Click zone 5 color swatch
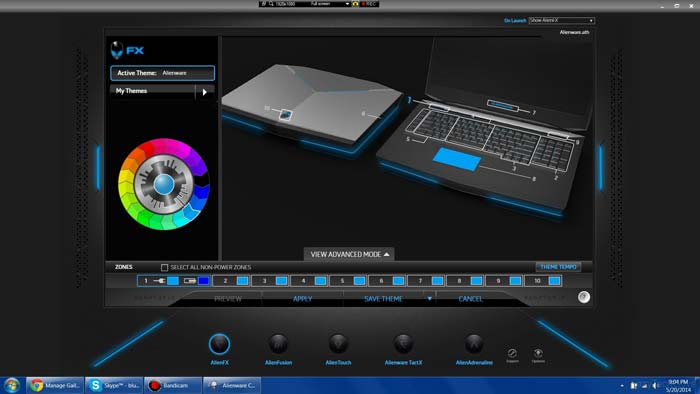 coord(359,281)
